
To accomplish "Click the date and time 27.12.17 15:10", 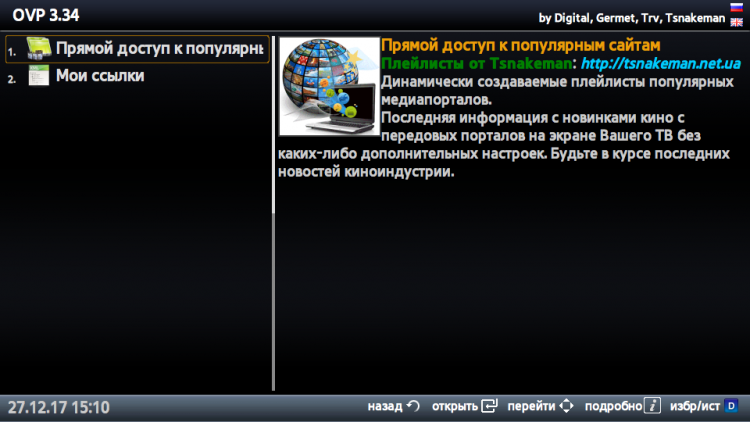I will click(58, 407).
